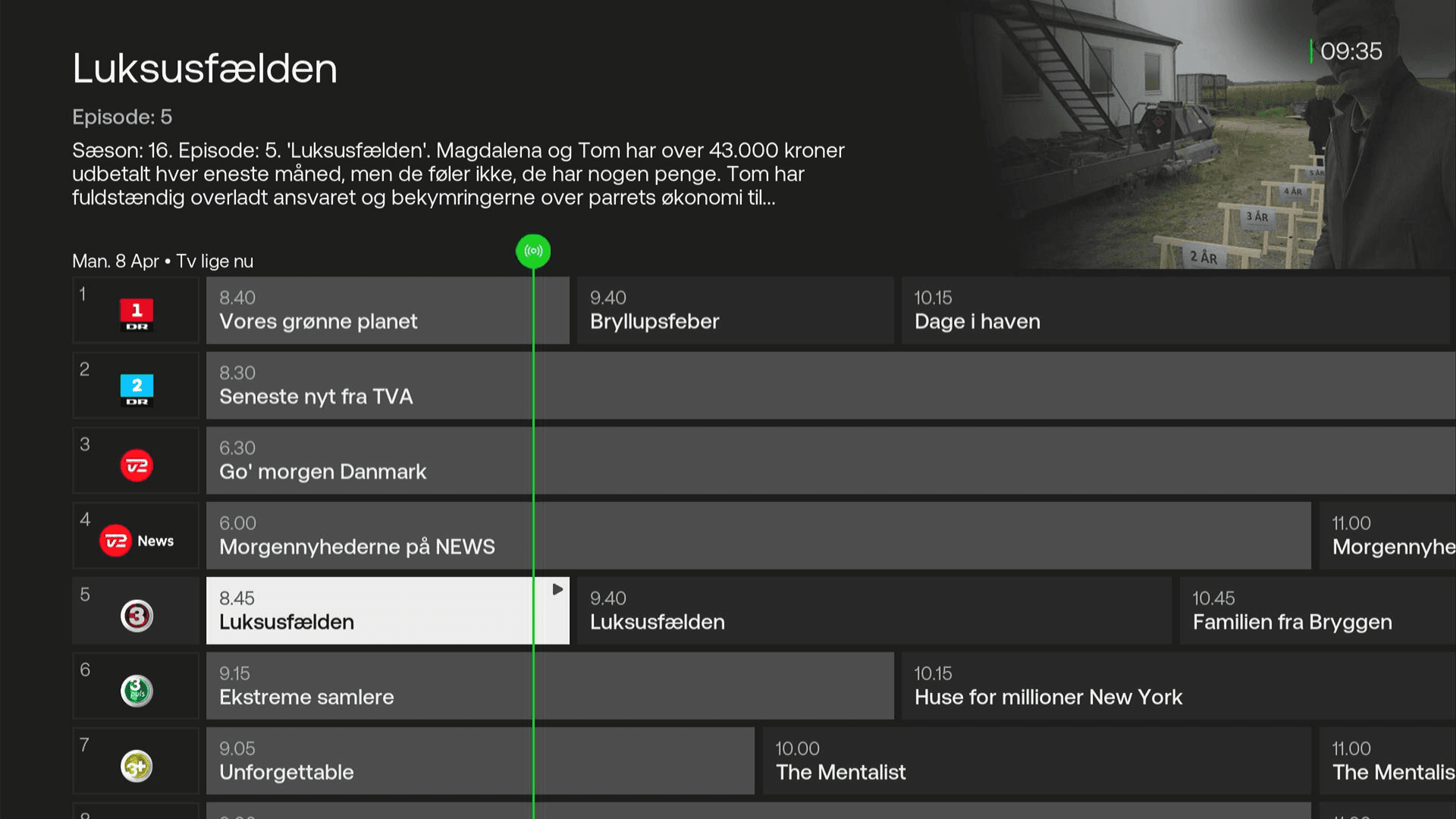Open Familien fra Bryggen at 10.45
The width and height of the screenshot is (1456, 819).
click(1318, 610)
